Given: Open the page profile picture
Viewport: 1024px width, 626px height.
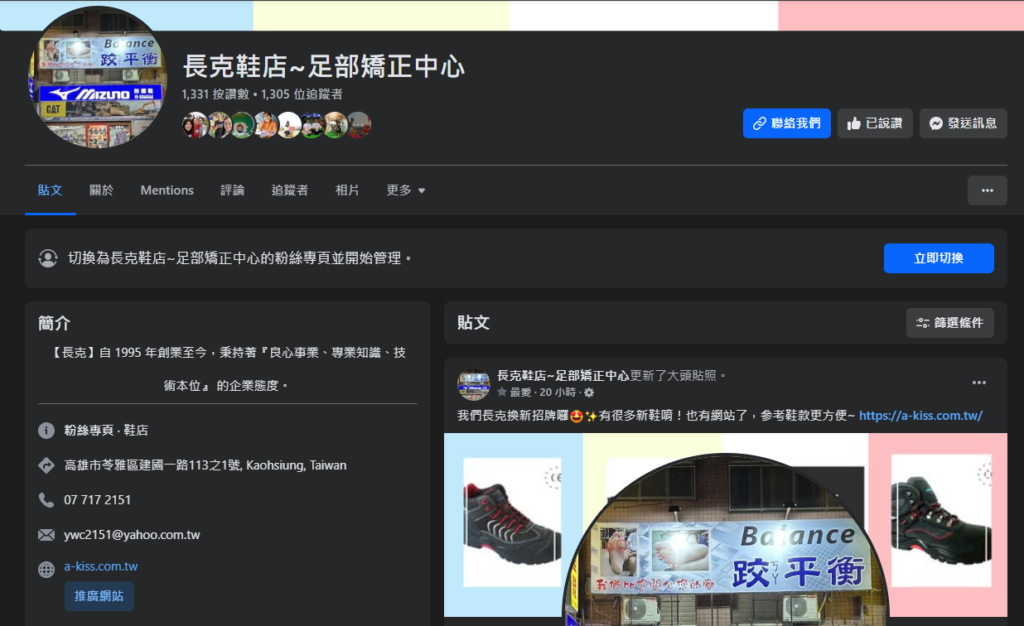Looking at the screenshot, I should coord(97,77).
